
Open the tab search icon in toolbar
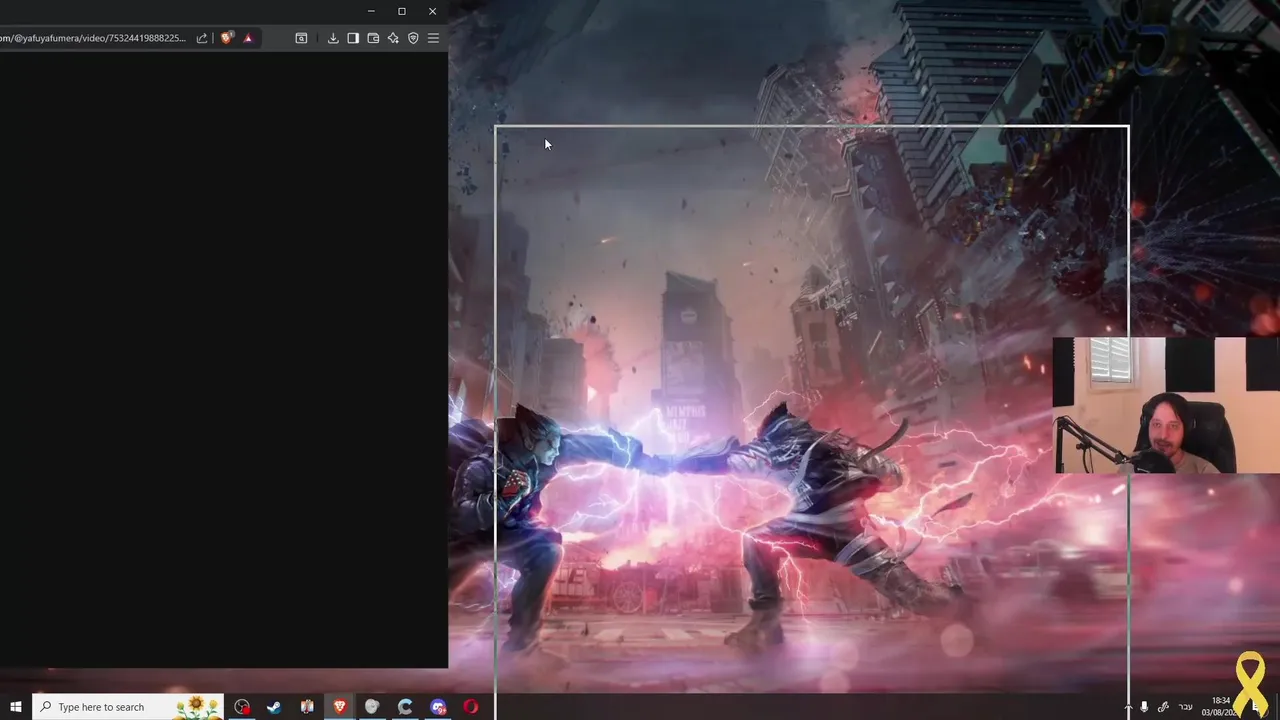click(x=301, y=38)
